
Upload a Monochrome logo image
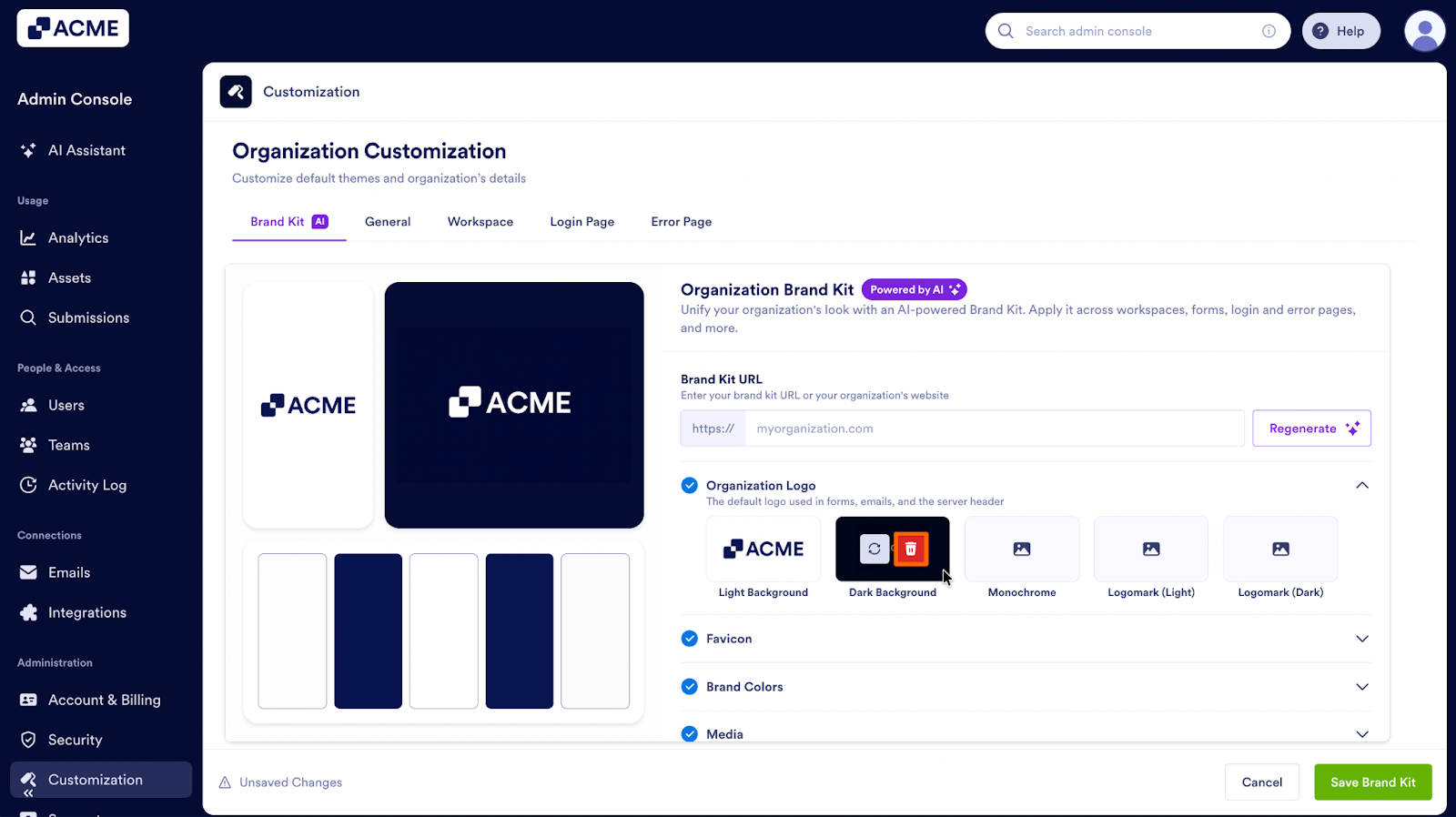(x=1022, y=549)
